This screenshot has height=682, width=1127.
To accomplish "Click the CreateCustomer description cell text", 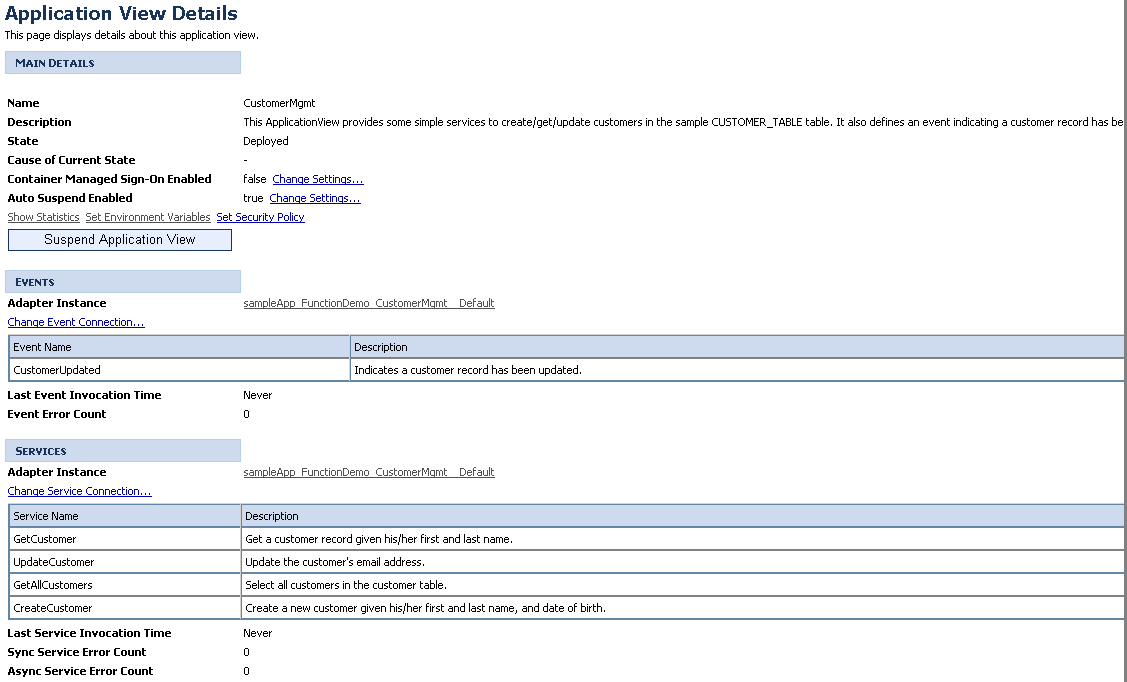I will click(x=426, y=608).
